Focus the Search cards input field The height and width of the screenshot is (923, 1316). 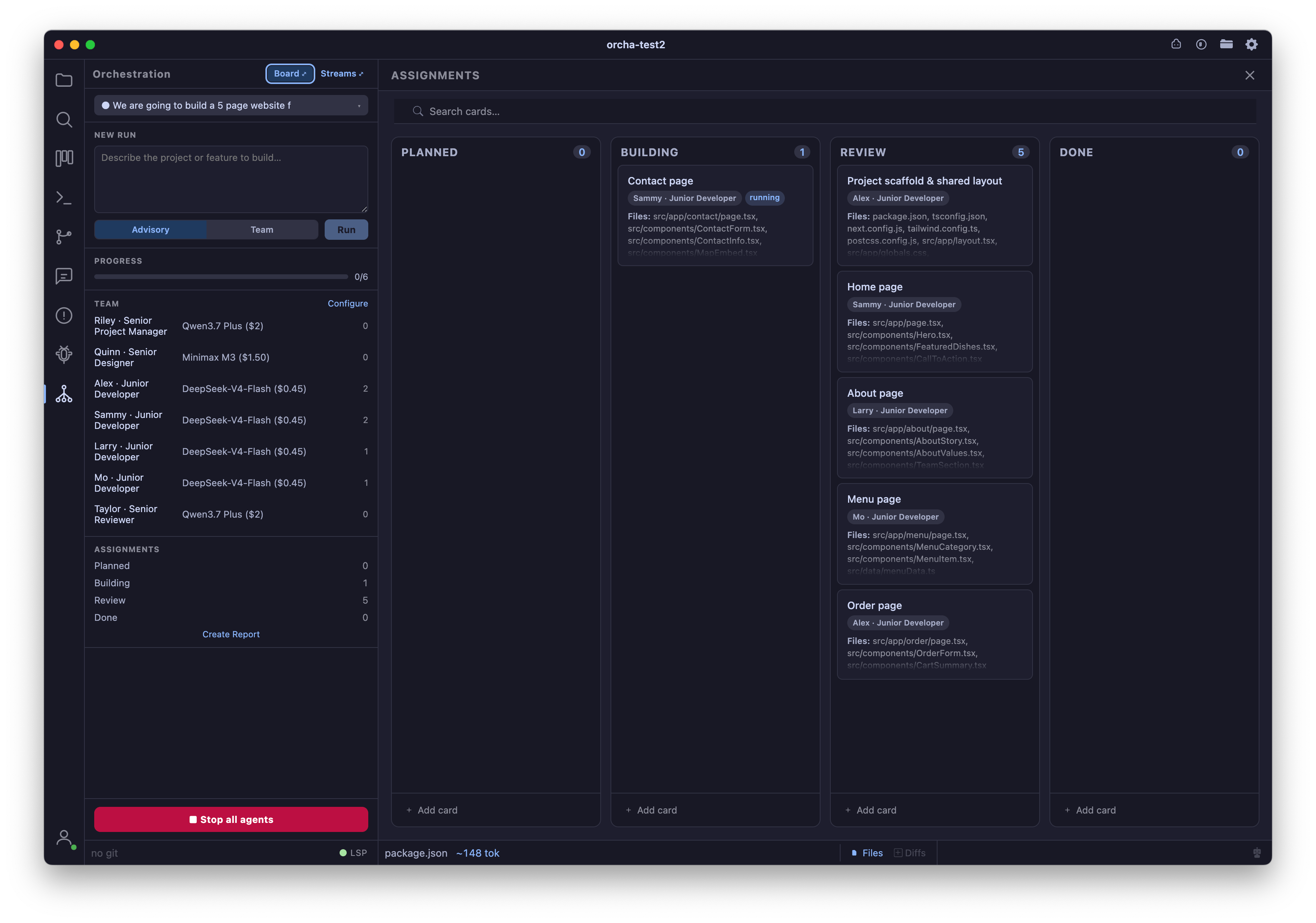[825, 111]
